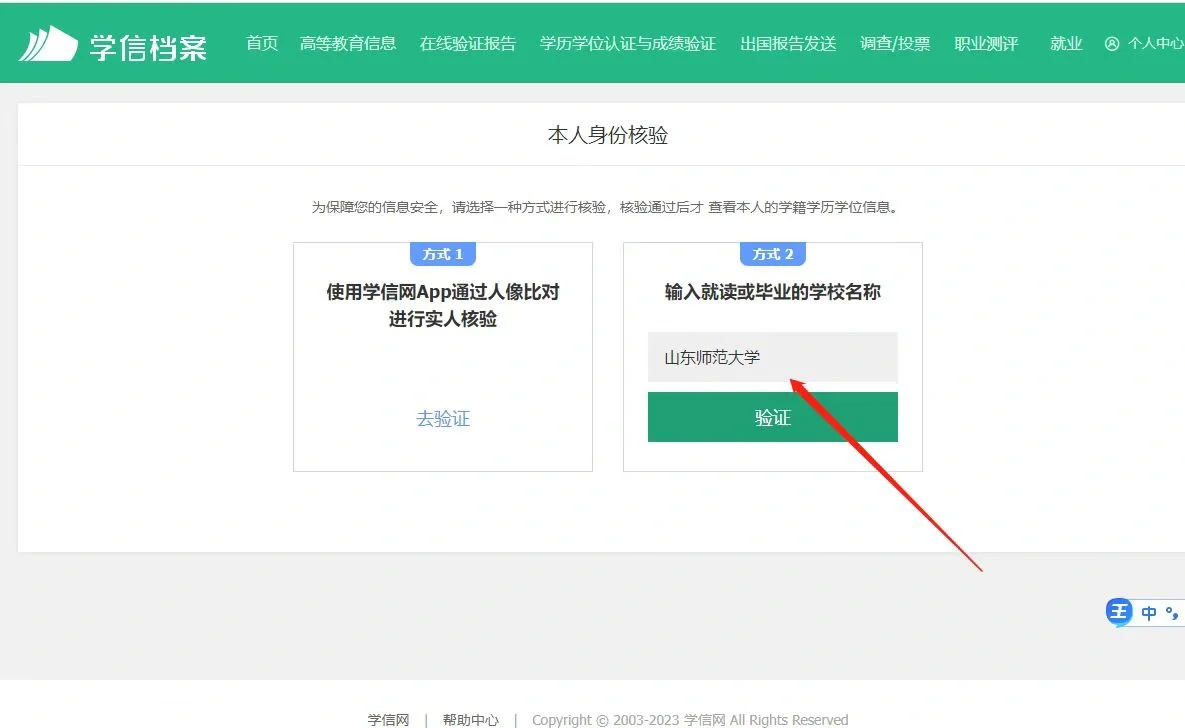Focus the school name input field
The image size is (1185, 728).
772,357
